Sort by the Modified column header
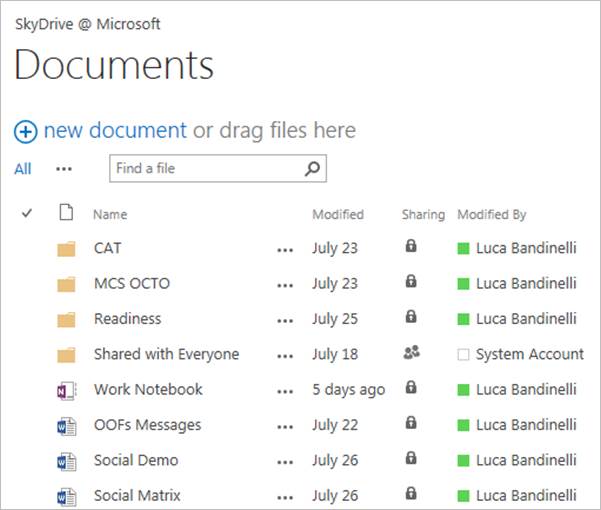This screenshot has width=601, height=510. (x=338, y=214)
